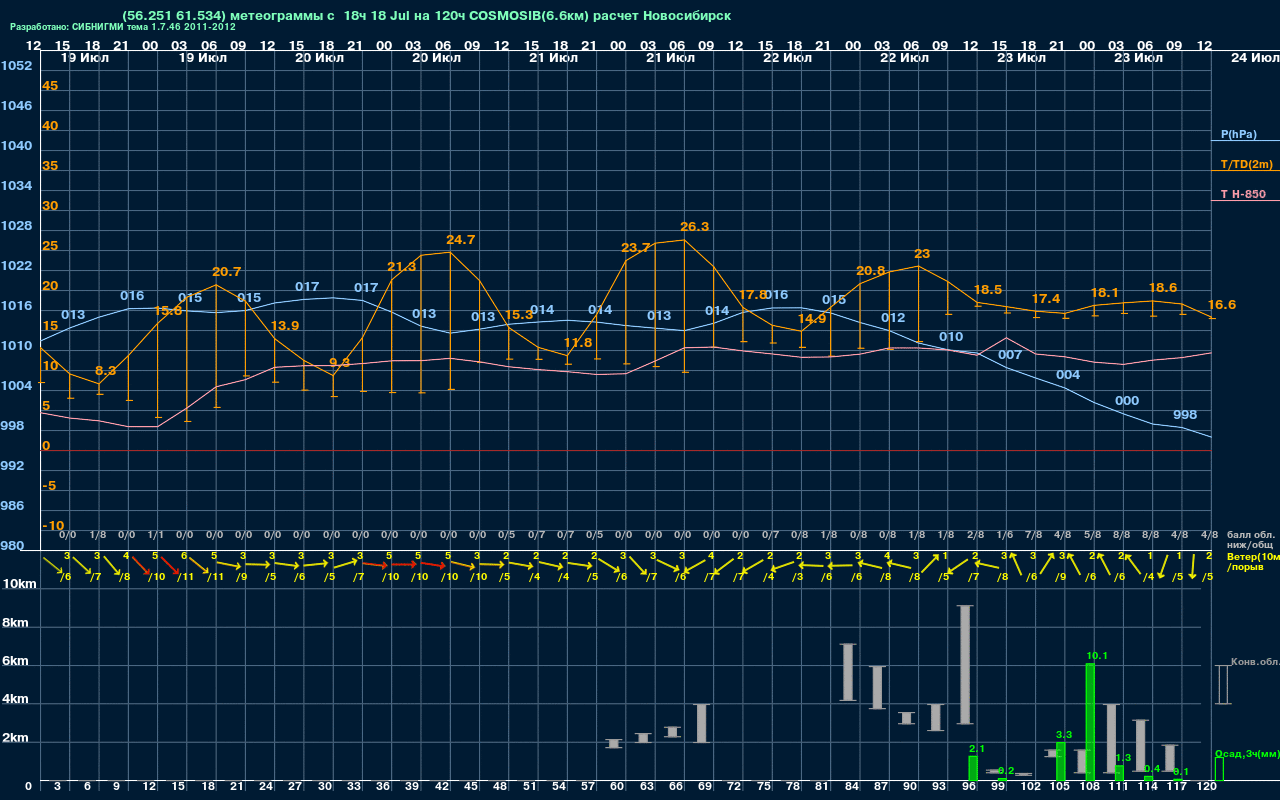The image size is (1280, 800).
Task: Click the 'Конв.обл.' legend label
Action: point(1255,663)
